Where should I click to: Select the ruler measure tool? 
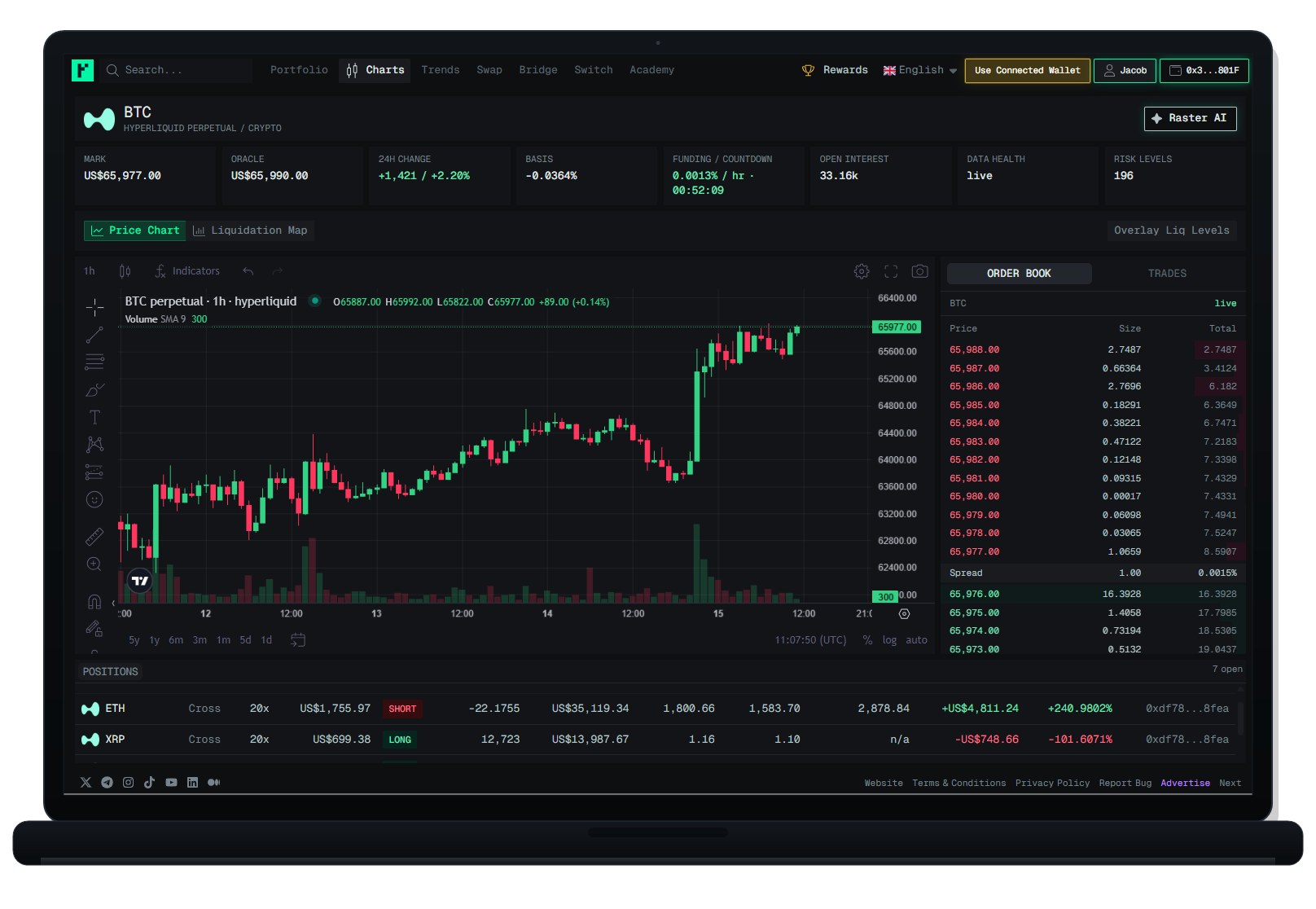94,537
